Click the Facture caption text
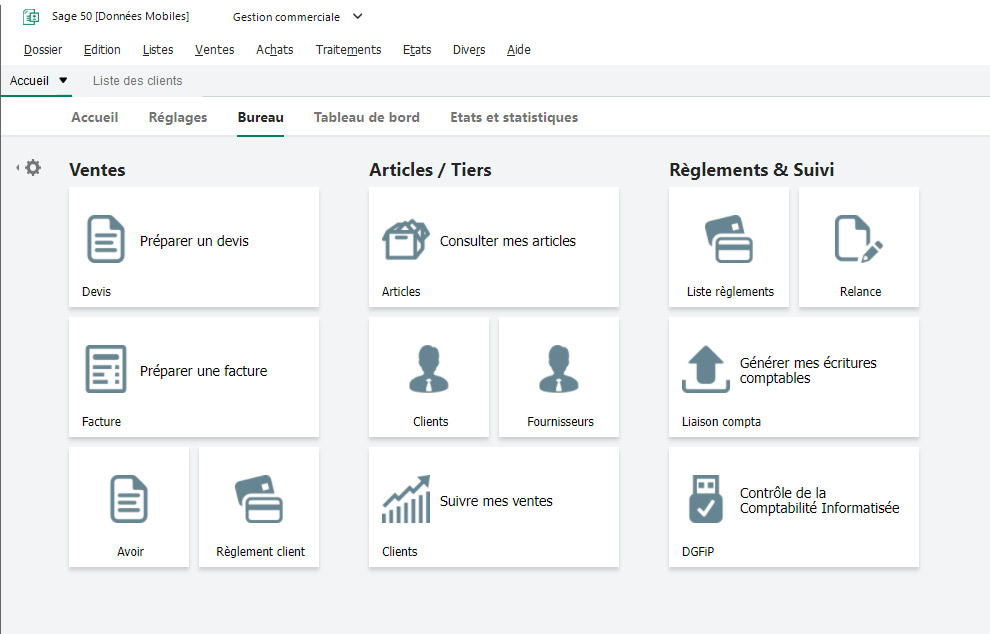The width and height of the screenshot is (990, 634). (x=101, y=422)
